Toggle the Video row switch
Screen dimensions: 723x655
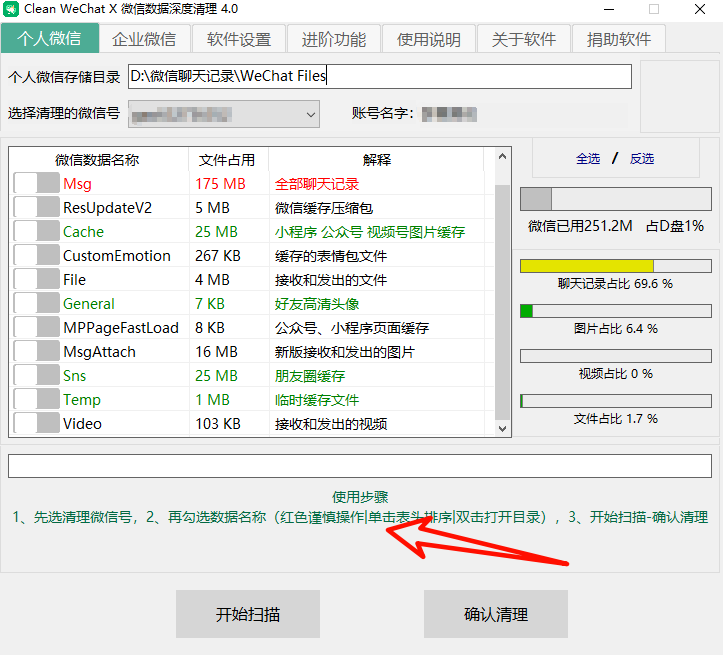click(36, 423)
